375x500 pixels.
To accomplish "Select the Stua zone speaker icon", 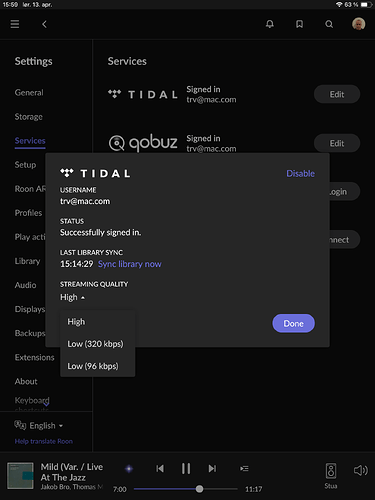I will tap(331, 471).
